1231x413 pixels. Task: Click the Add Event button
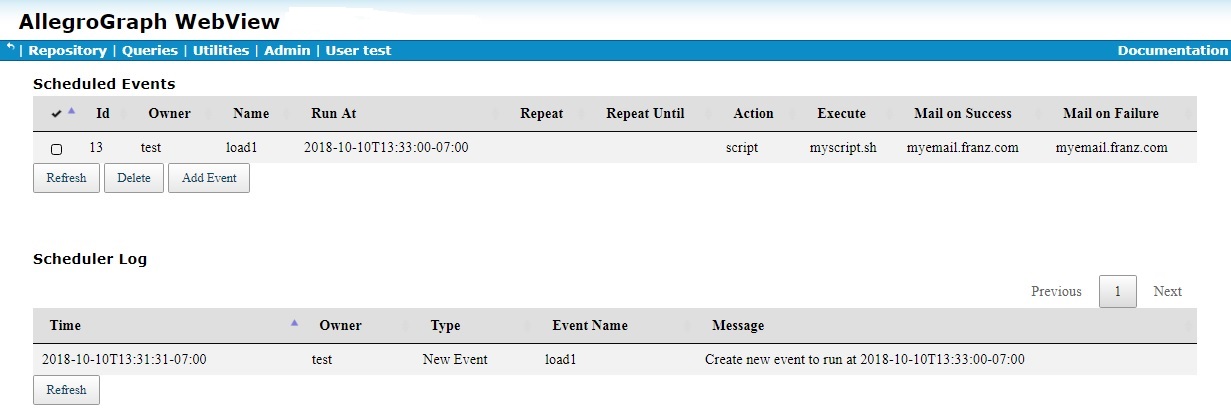tap(208, 178)
